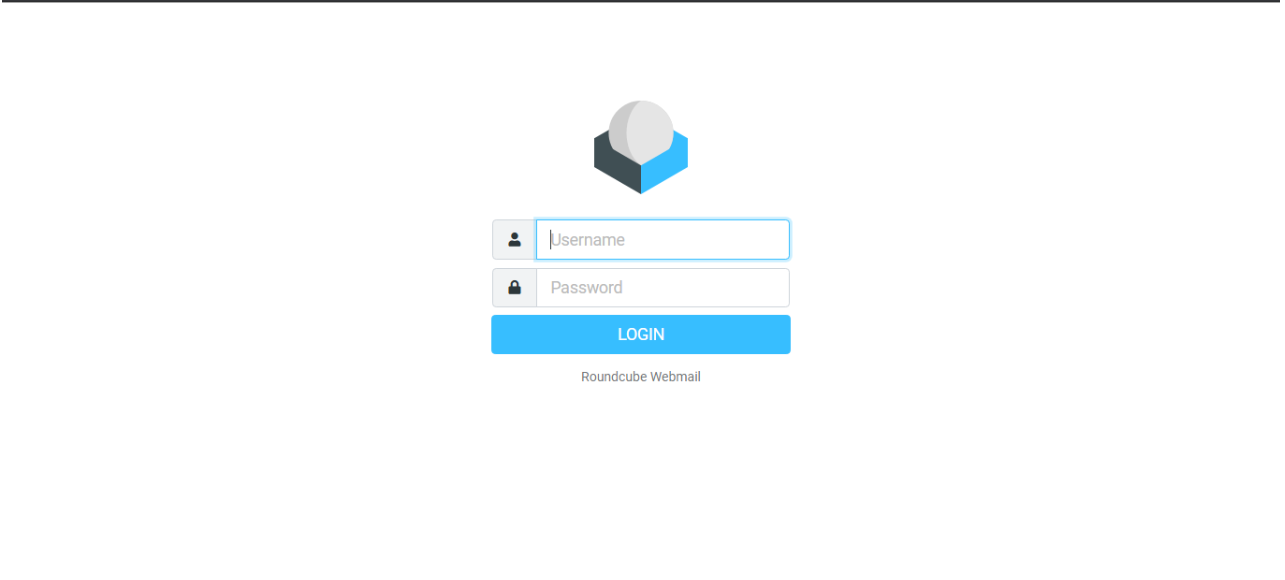Click the dark bar at the page top

point(642,1)
